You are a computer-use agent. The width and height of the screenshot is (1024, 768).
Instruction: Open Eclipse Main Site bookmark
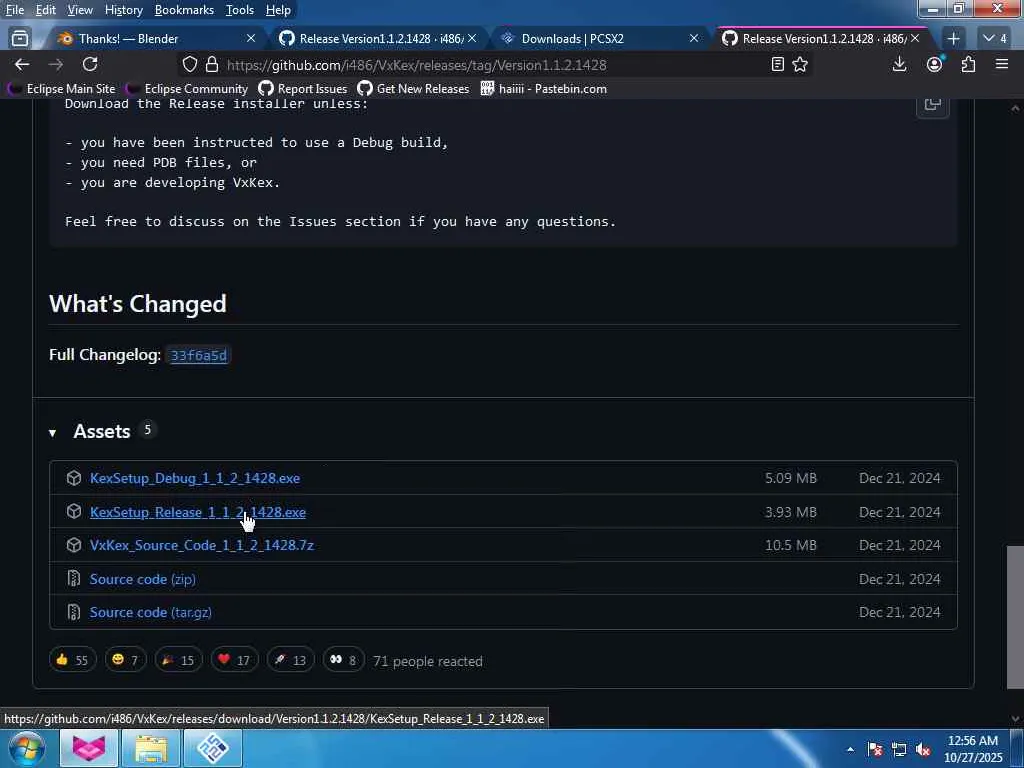pyautogui.click(x=62, y=89)
